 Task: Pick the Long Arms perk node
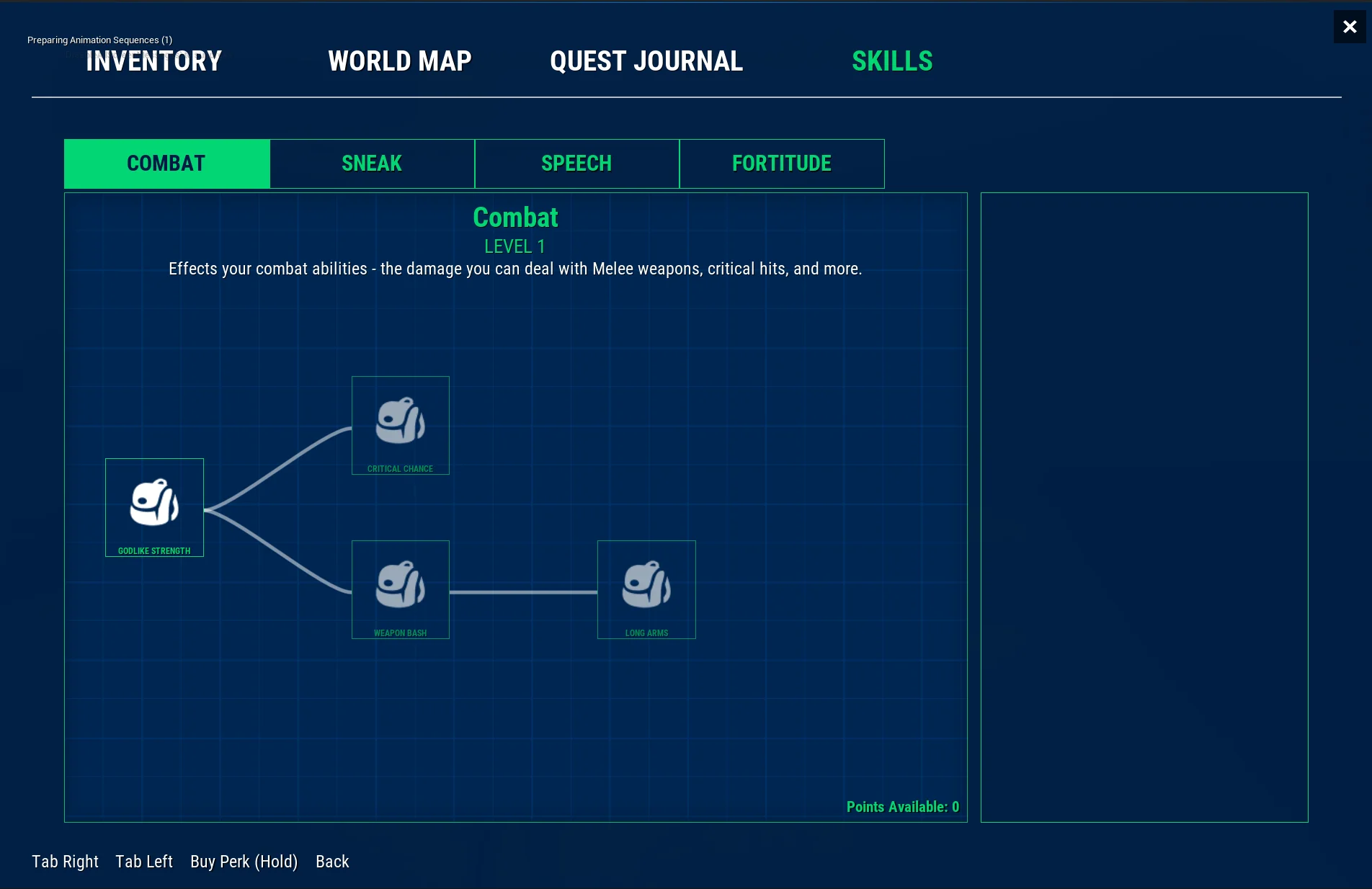[646, 589]
